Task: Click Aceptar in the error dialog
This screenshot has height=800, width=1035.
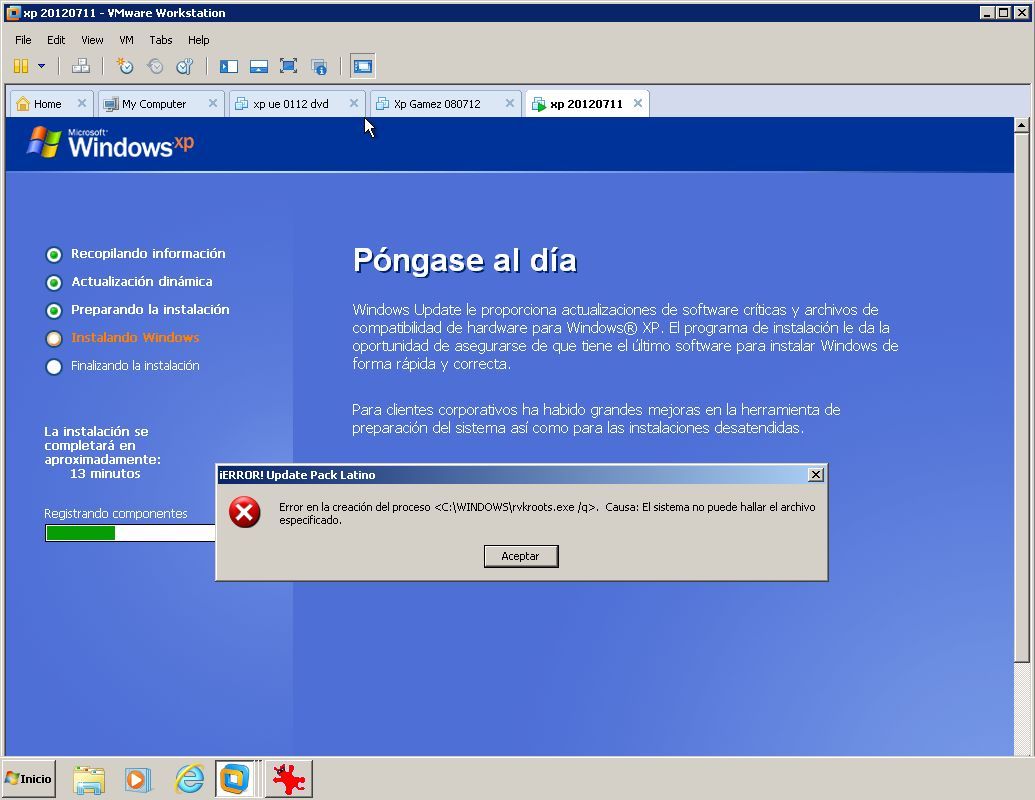Action: (x=521, y=556)
